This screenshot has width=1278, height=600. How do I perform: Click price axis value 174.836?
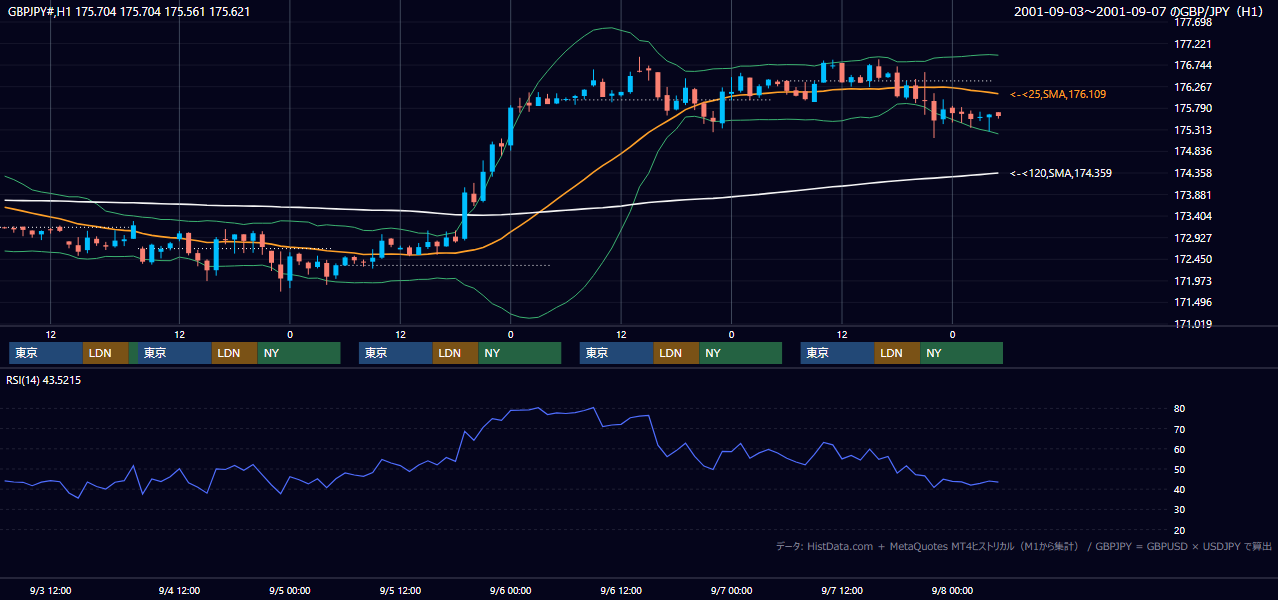coord(1193,152)
